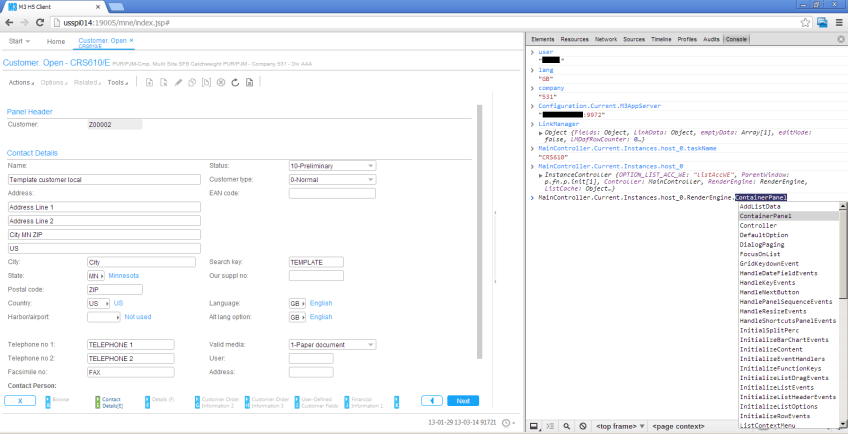The height and width of the screenshot is (434, 848).
Task: Click the Language field browse arrow
Action: tap(303, 304)
